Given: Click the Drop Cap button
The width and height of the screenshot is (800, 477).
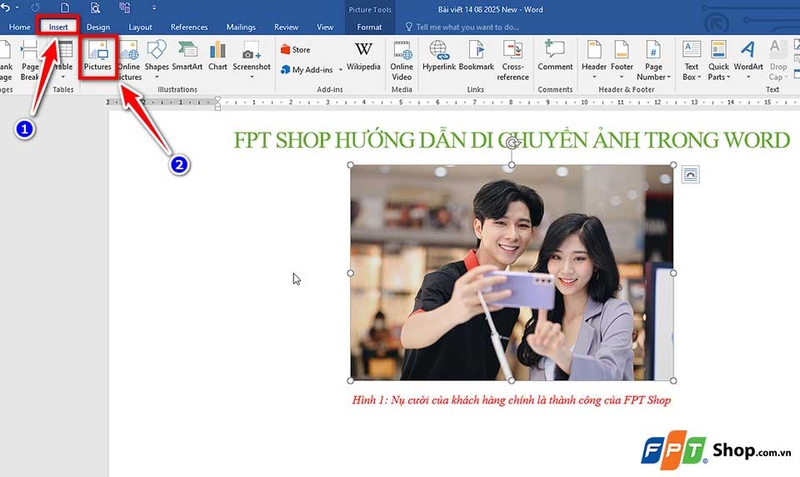Looking at the screenshot, I should 778,61.
